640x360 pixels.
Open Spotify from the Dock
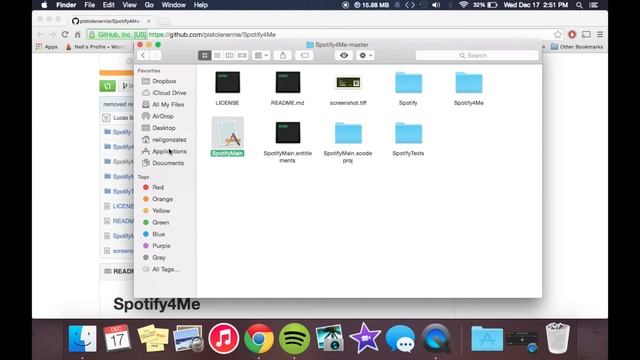pyautogui.click(x=294, y=338)
